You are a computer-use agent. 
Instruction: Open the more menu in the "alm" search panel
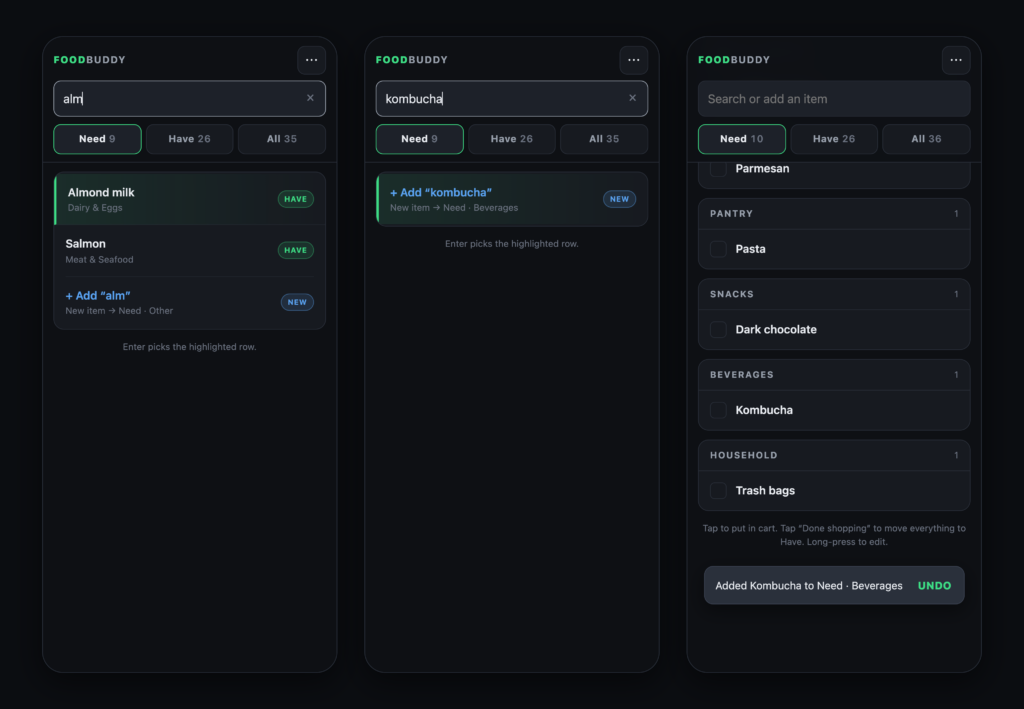click(x=312, y=60)
